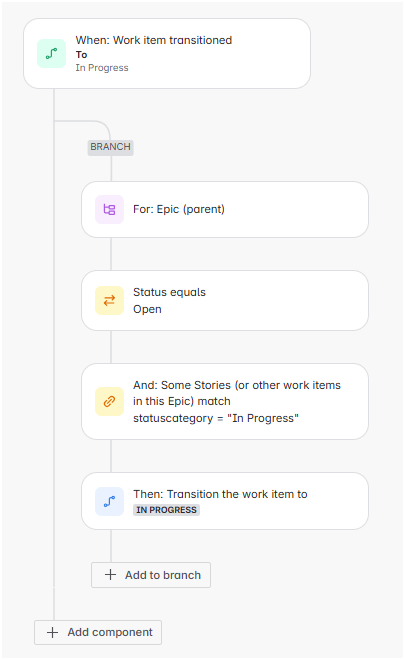Click the BRANCH label tag
Screen dimensions: 405x660
[x=111, y=147]
